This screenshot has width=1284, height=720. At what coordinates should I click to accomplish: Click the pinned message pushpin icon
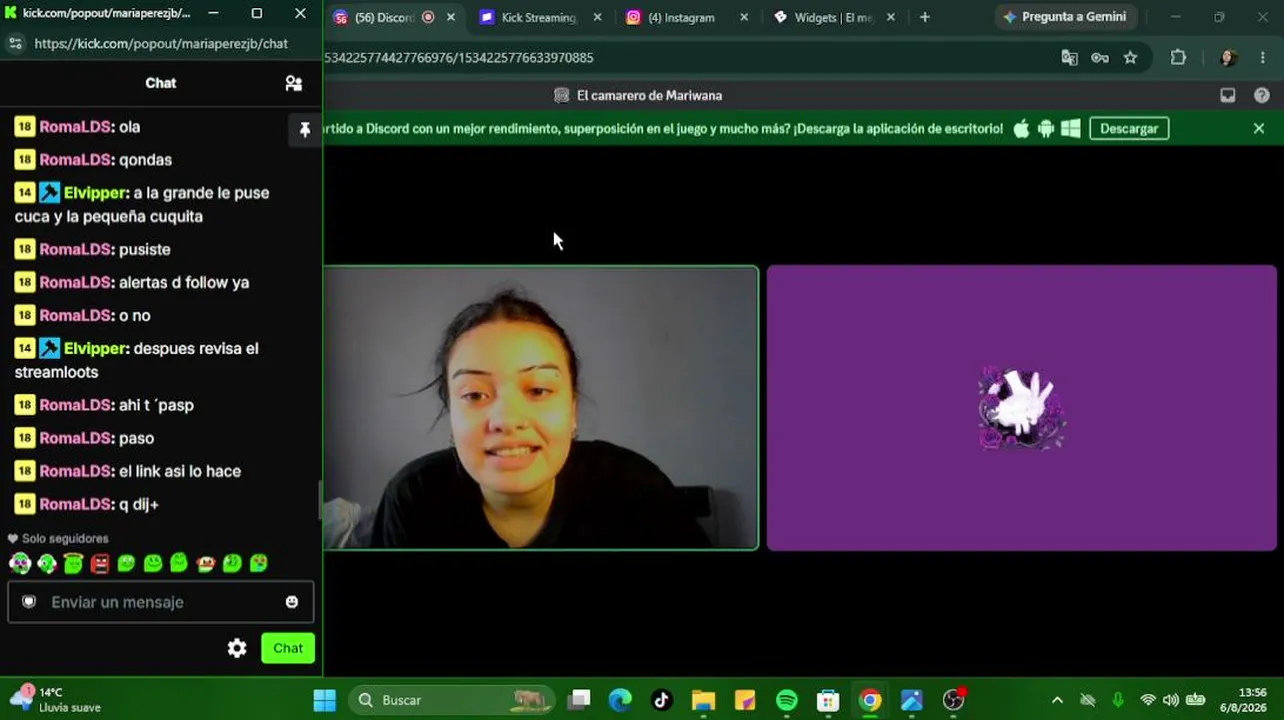pyautogui.click(x=305, y=129)
